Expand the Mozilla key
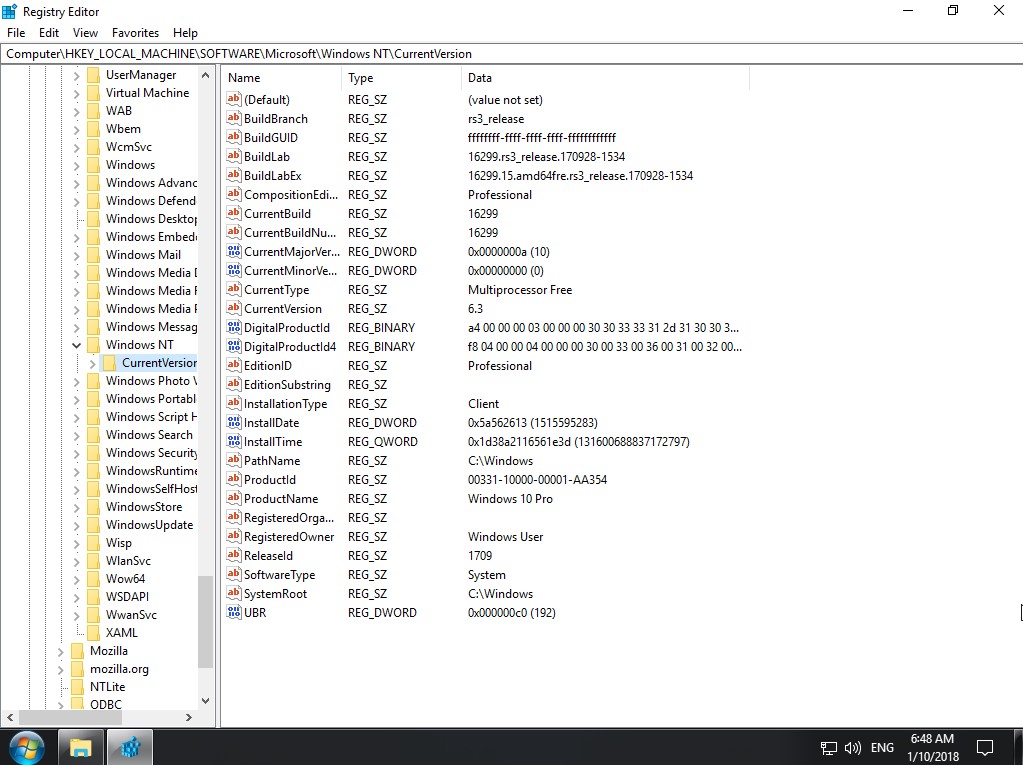This screenshot has width=1023, height=765. (x=61, y=651)
